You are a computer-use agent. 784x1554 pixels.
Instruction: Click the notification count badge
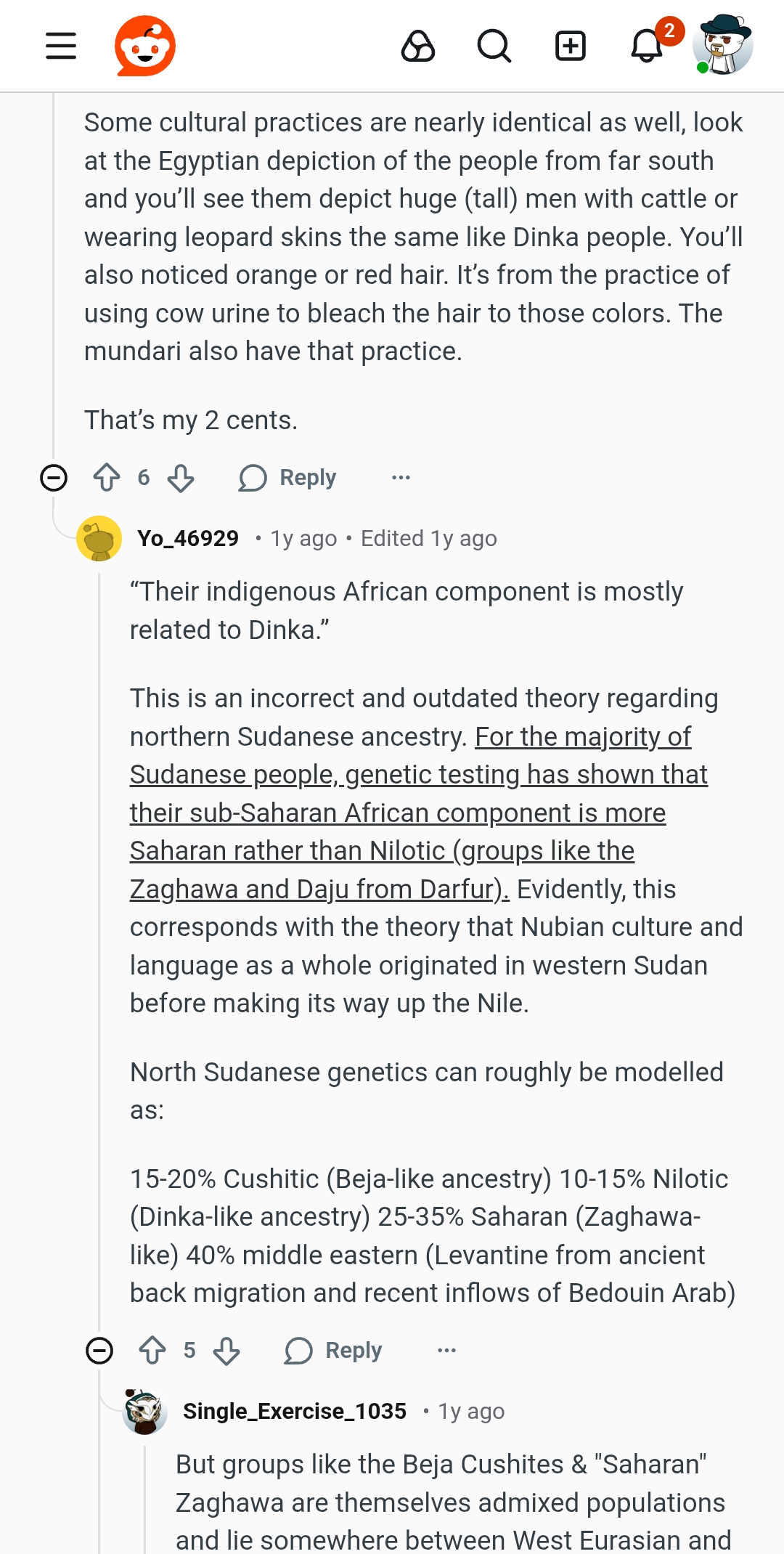669,29
